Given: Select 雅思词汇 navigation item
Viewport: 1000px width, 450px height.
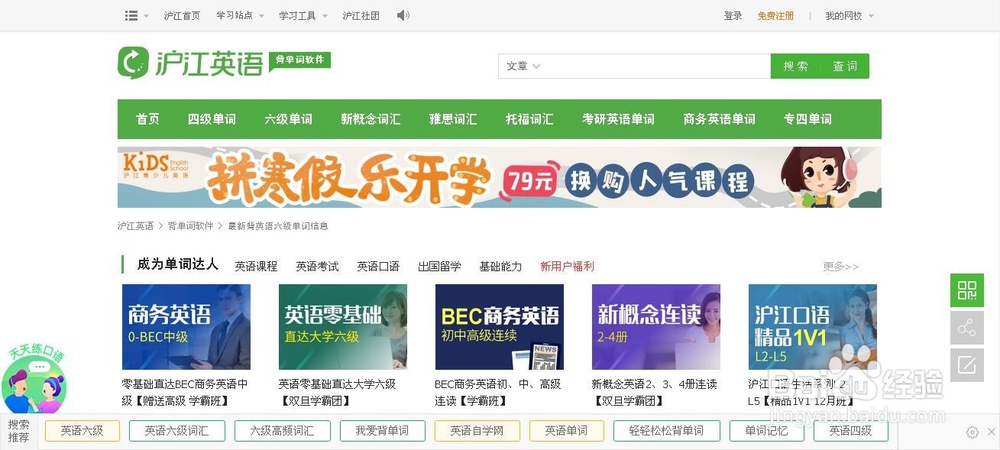Looking at the screenshot, I should click(x=453, y=119).
